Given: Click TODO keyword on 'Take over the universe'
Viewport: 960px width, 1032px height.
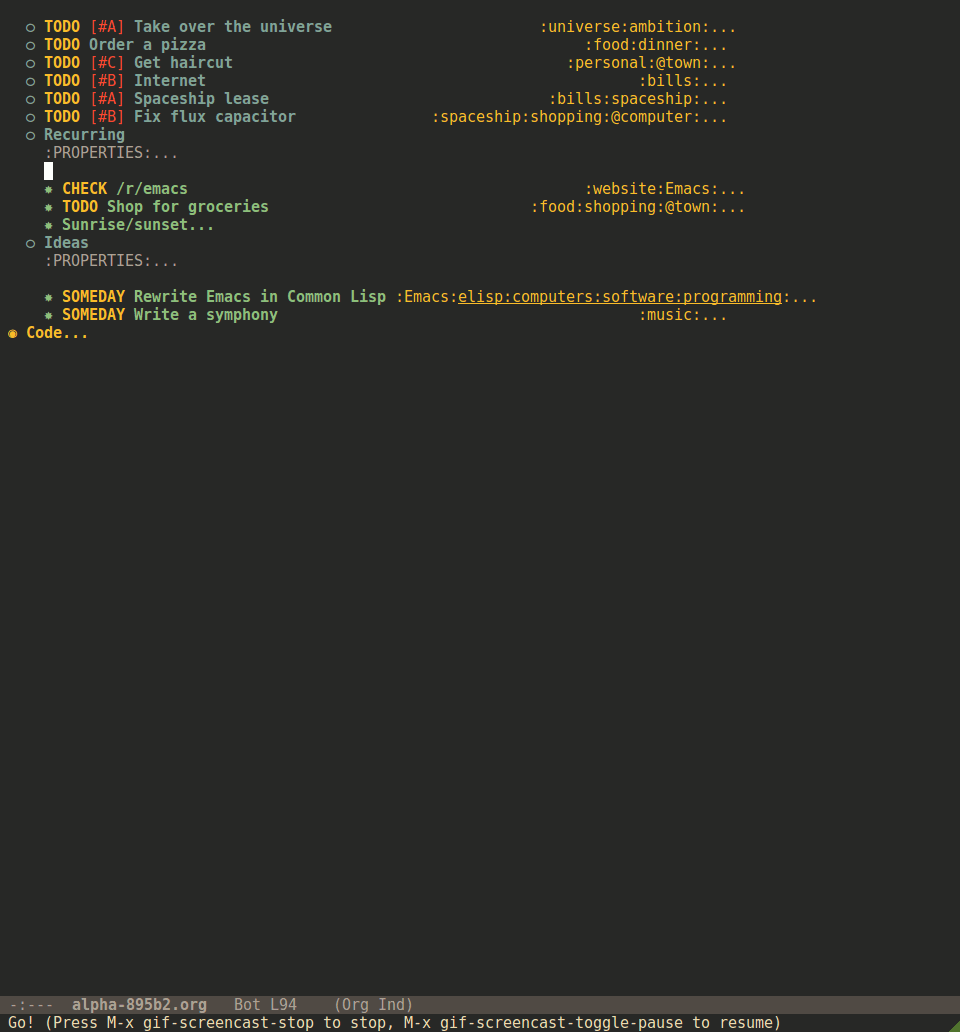Looking at the screenshot, I should (x=62, y=27).
